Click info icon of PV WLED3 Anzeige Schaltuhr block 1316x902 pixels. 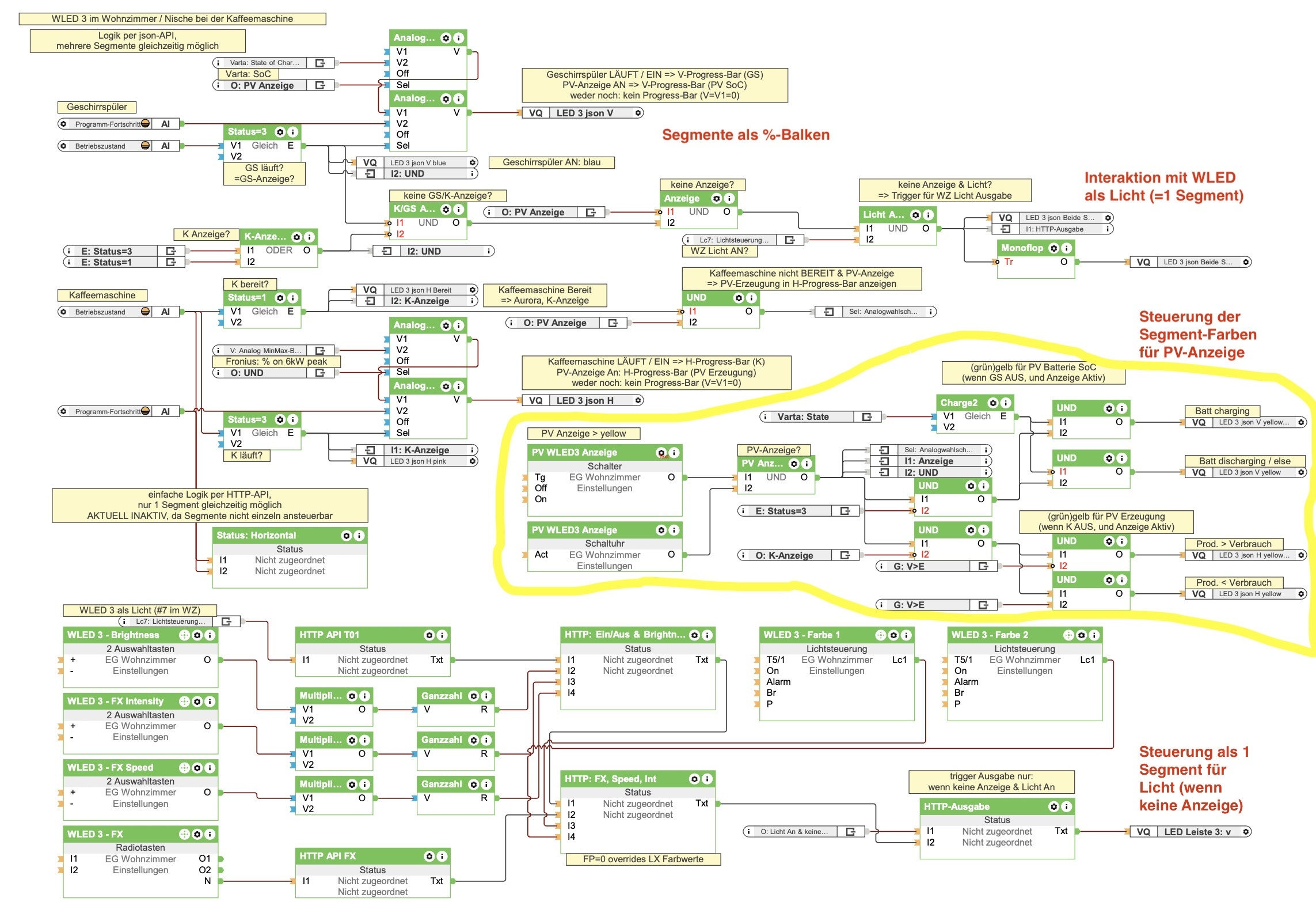[x=674, y=530]
